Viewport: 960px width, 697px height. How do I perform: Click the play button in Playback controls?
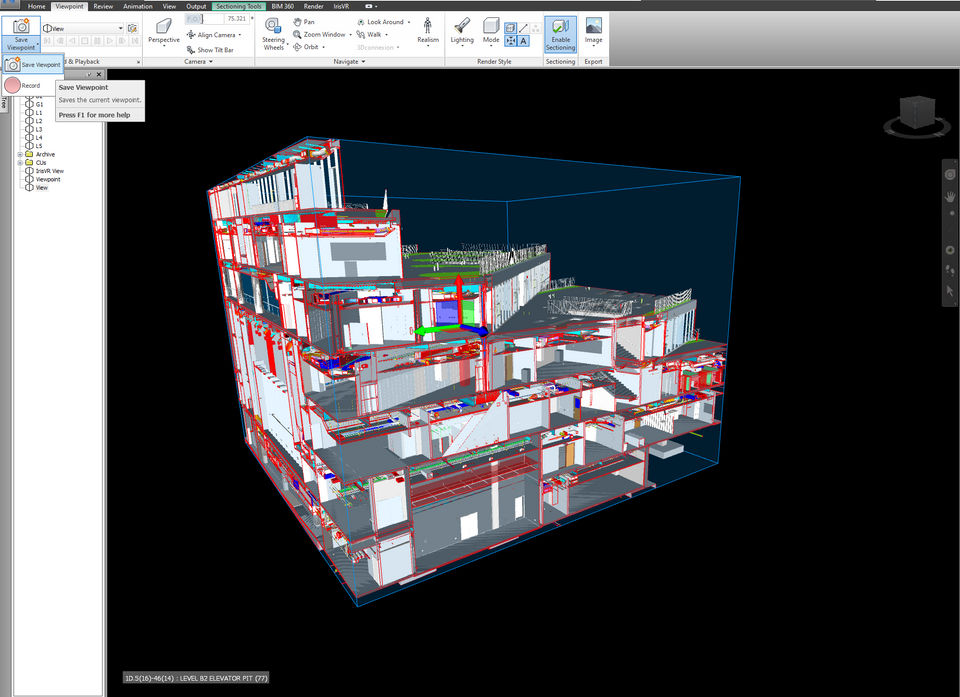coord(110,41)
